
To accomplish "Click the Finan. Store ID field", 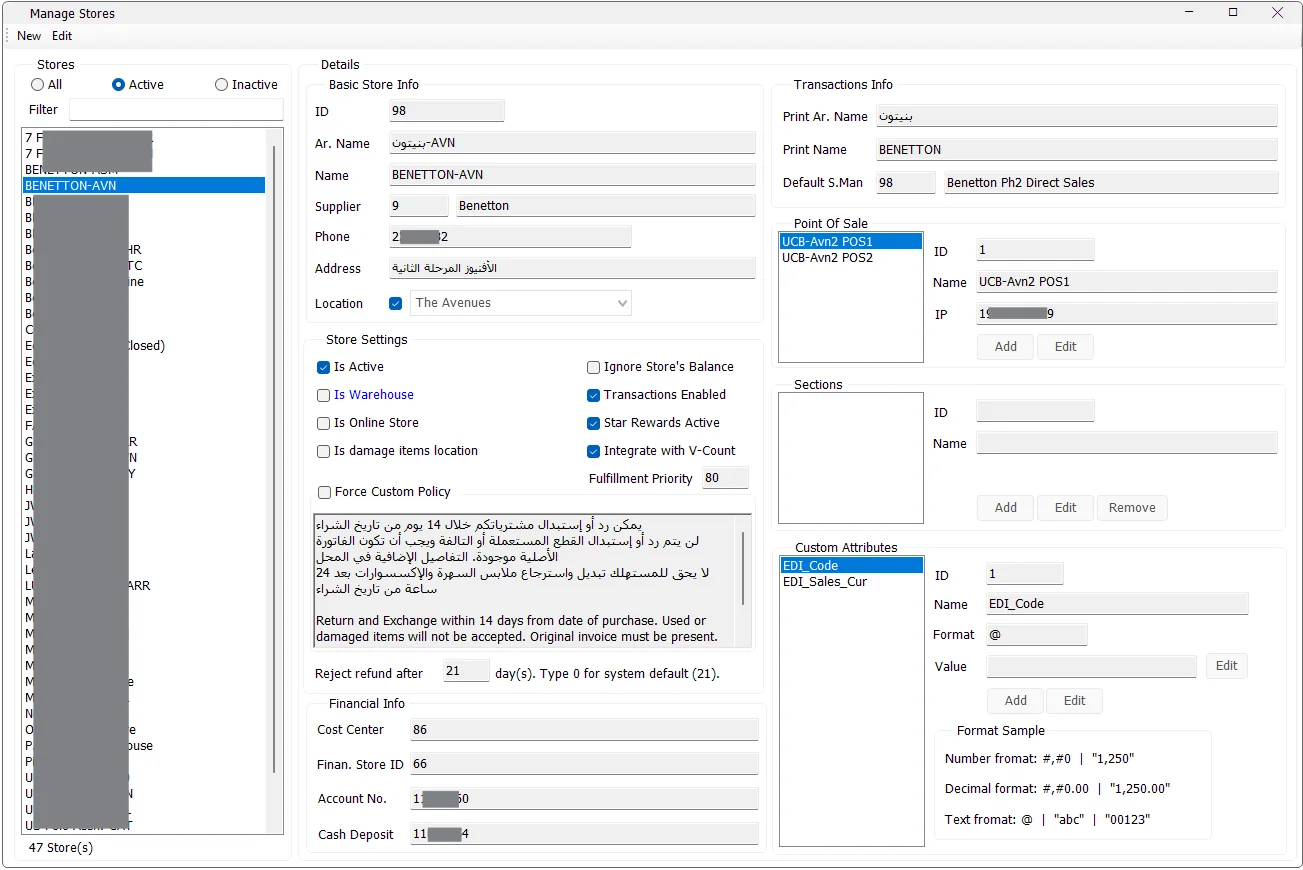I will point(584,765).
